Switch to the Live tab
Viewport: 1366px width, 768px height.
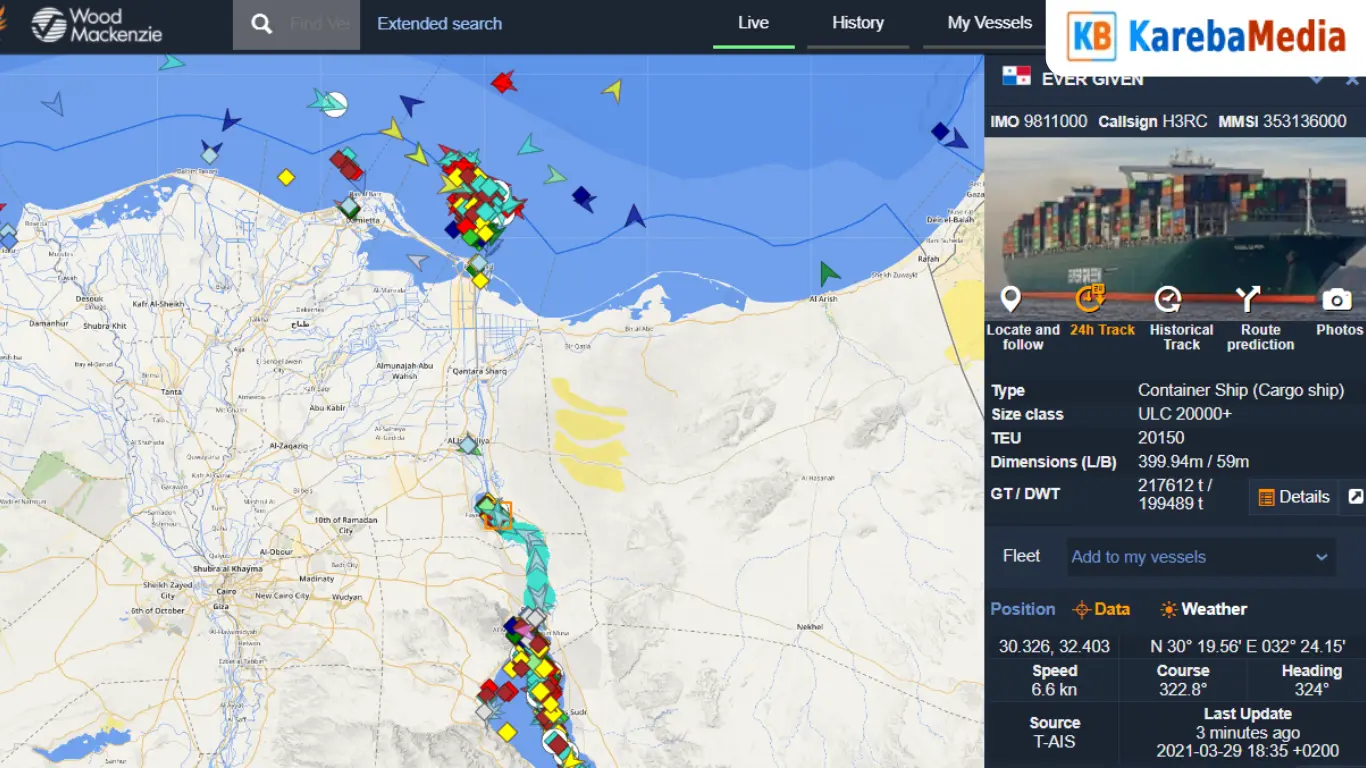click(753, 23)
